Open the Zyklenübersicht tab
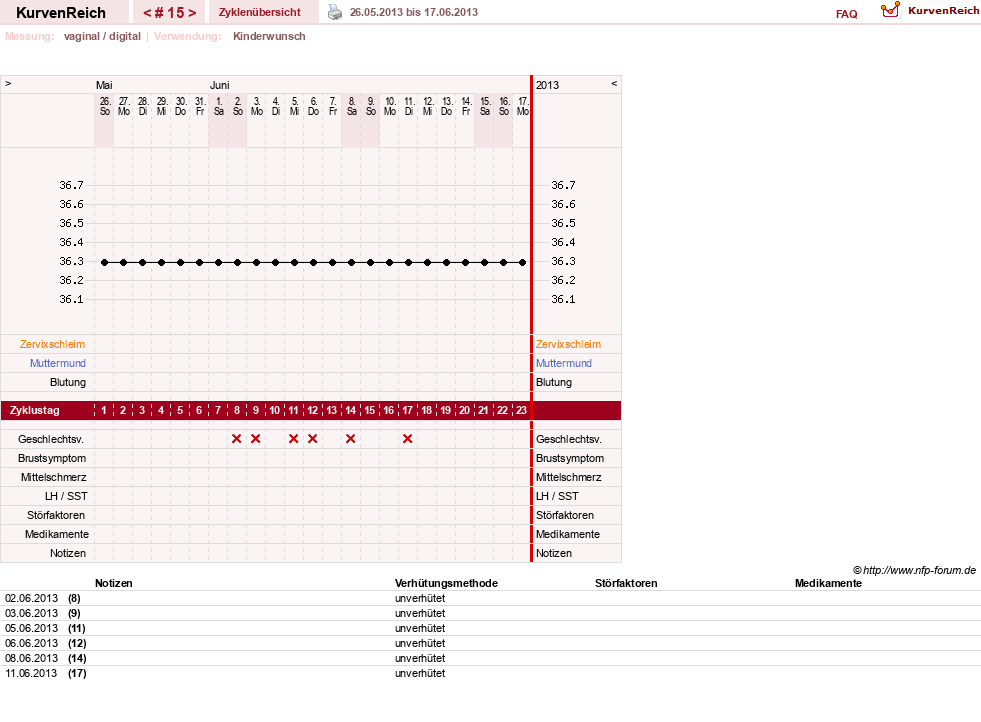The image size is (981, 722). (260, 12)
